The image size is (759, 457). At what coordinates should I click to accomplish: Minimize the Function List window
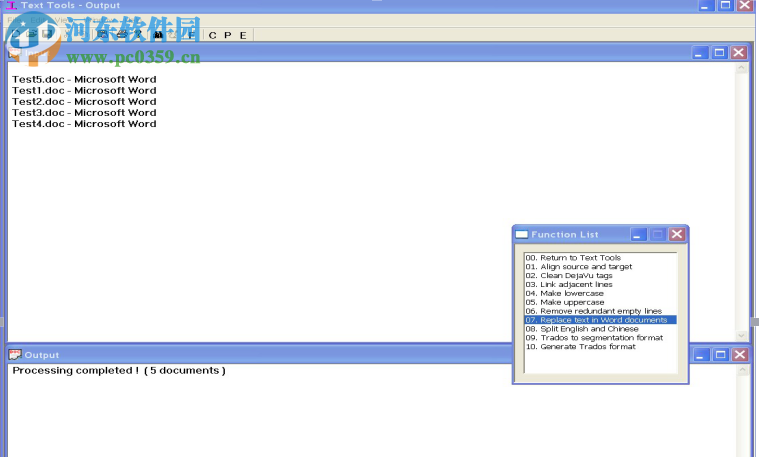[637, 235]
